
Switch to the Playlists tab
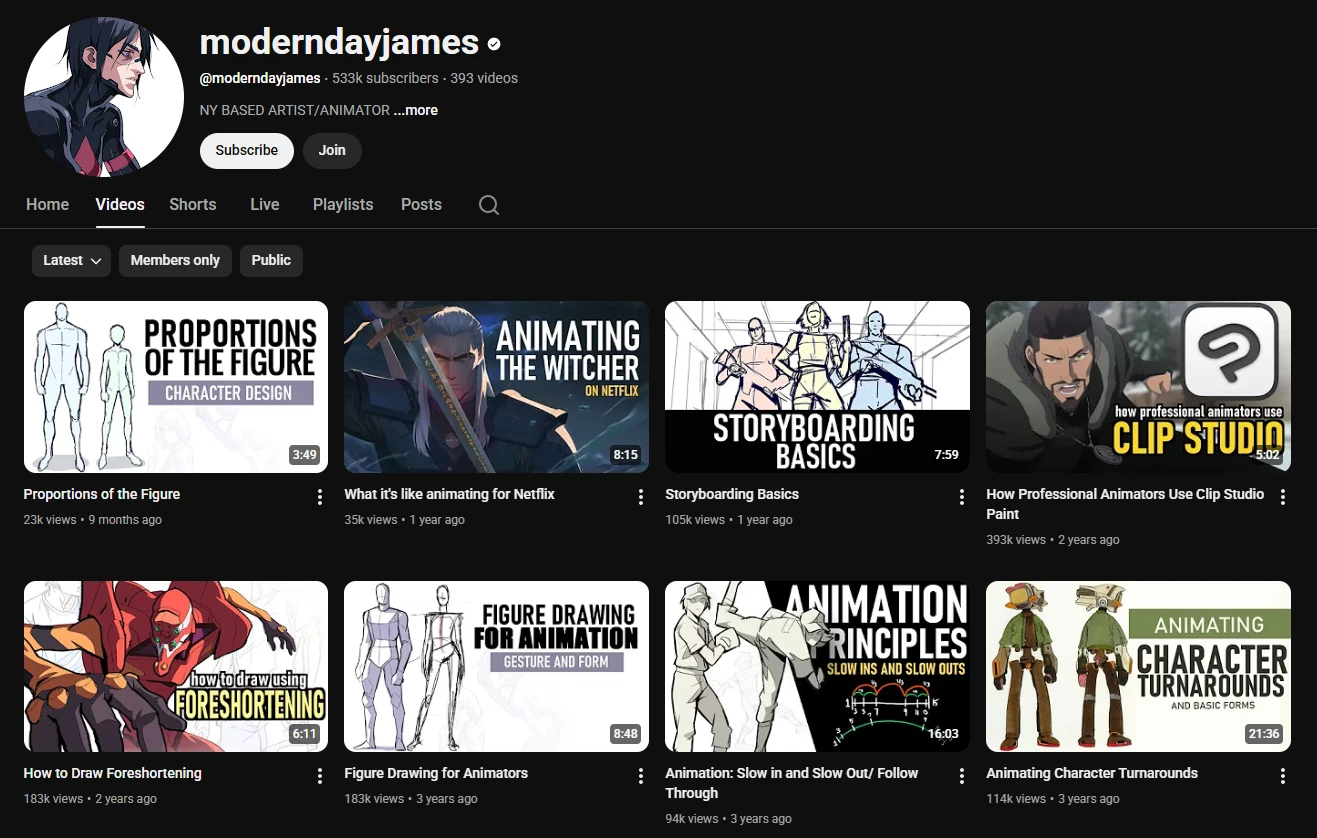click(x=343, y=204)
